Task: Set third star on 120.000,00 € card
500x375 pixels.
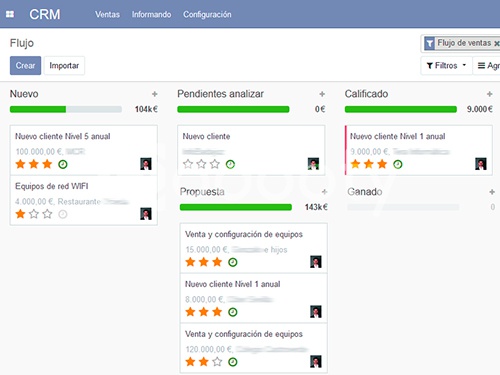Action: coord(217,362)
